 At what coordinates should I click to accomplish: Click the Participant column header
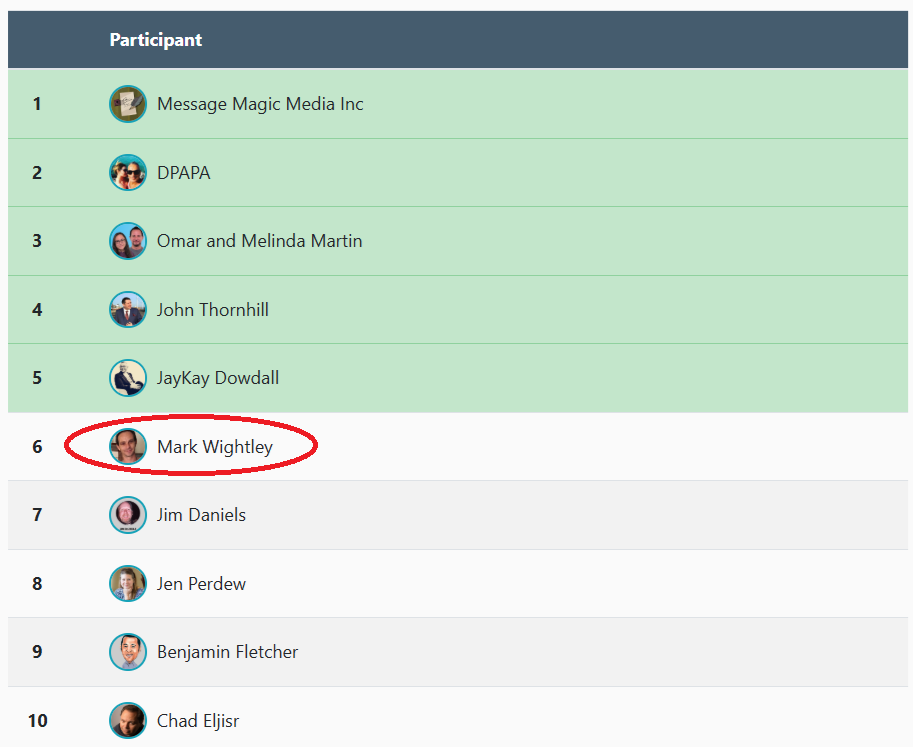click(x=156, y=40)
